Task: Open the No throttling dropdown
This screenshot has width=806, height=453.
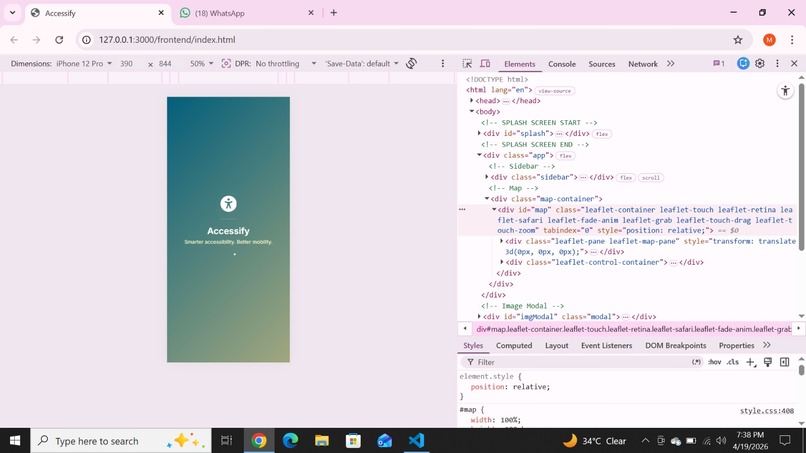Action: coord(286,64)
